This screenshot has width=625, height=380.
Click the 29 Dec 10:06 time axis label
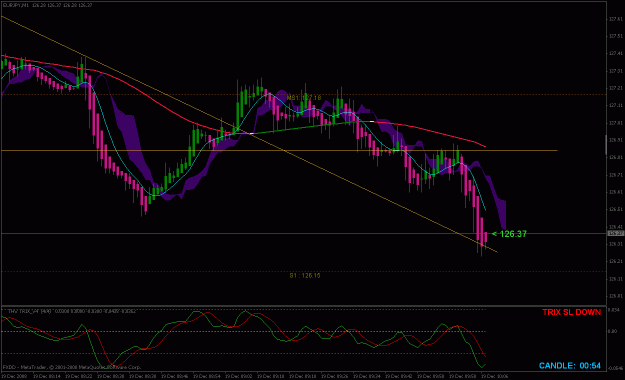[494, 376]
